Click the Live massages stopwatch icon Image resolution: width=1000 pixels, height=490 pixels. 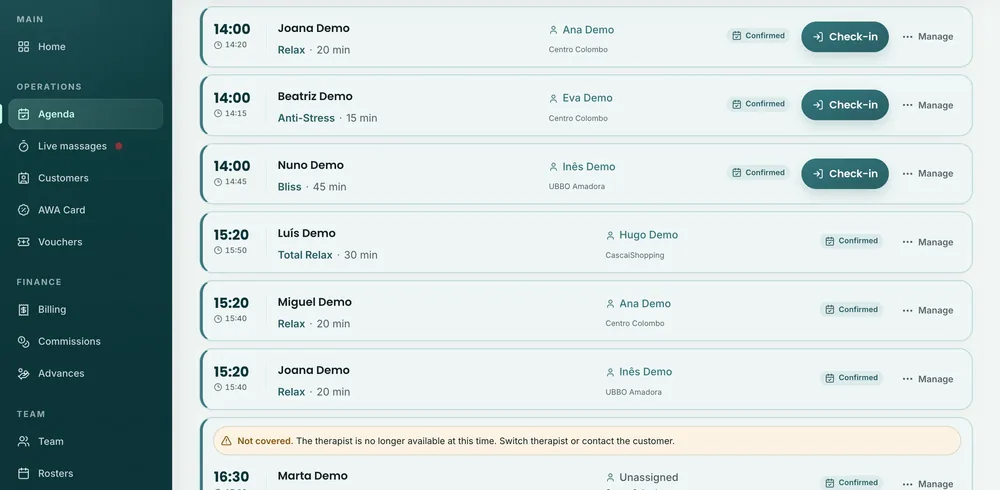pyautogui.click(x=24, y=146)
